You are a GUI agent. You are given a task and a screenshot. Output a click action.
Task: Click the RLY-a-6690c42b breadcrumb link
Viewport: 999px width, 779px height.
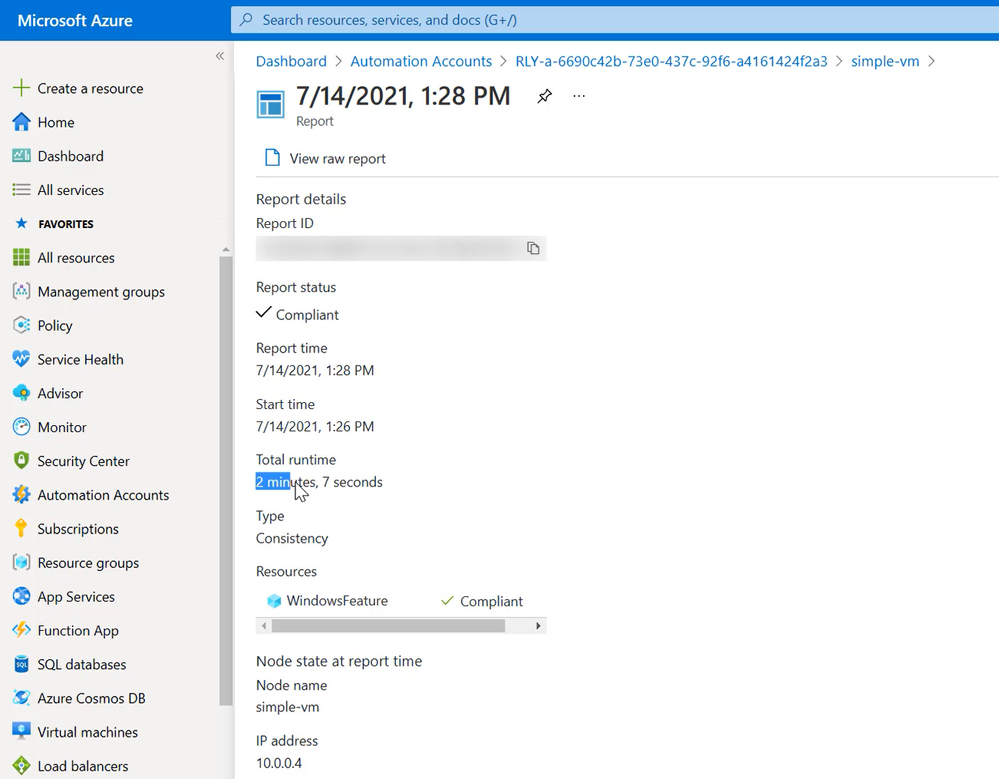[x=672, y=61]
